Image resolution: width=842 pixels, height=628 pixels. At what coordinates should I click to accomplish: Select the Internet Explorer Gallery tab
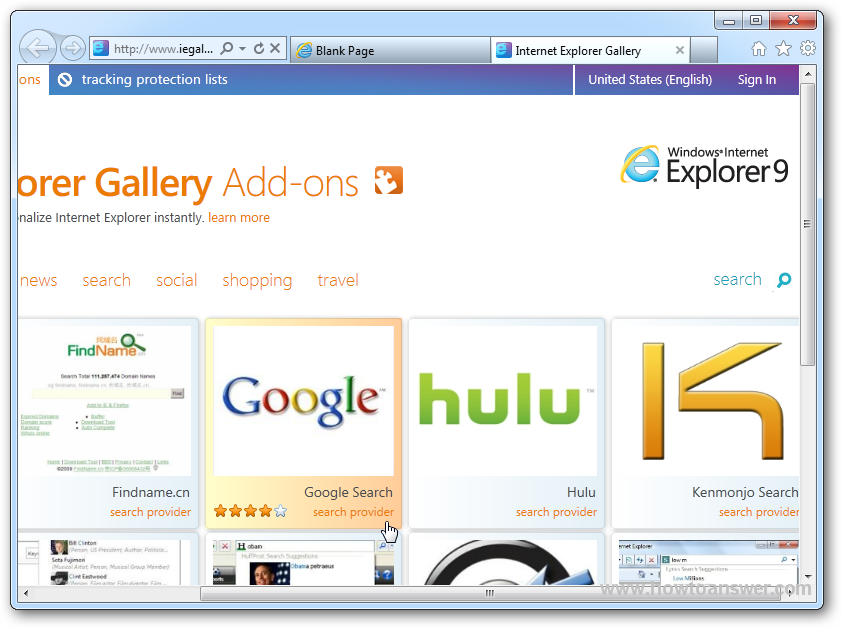pos(590,50)
